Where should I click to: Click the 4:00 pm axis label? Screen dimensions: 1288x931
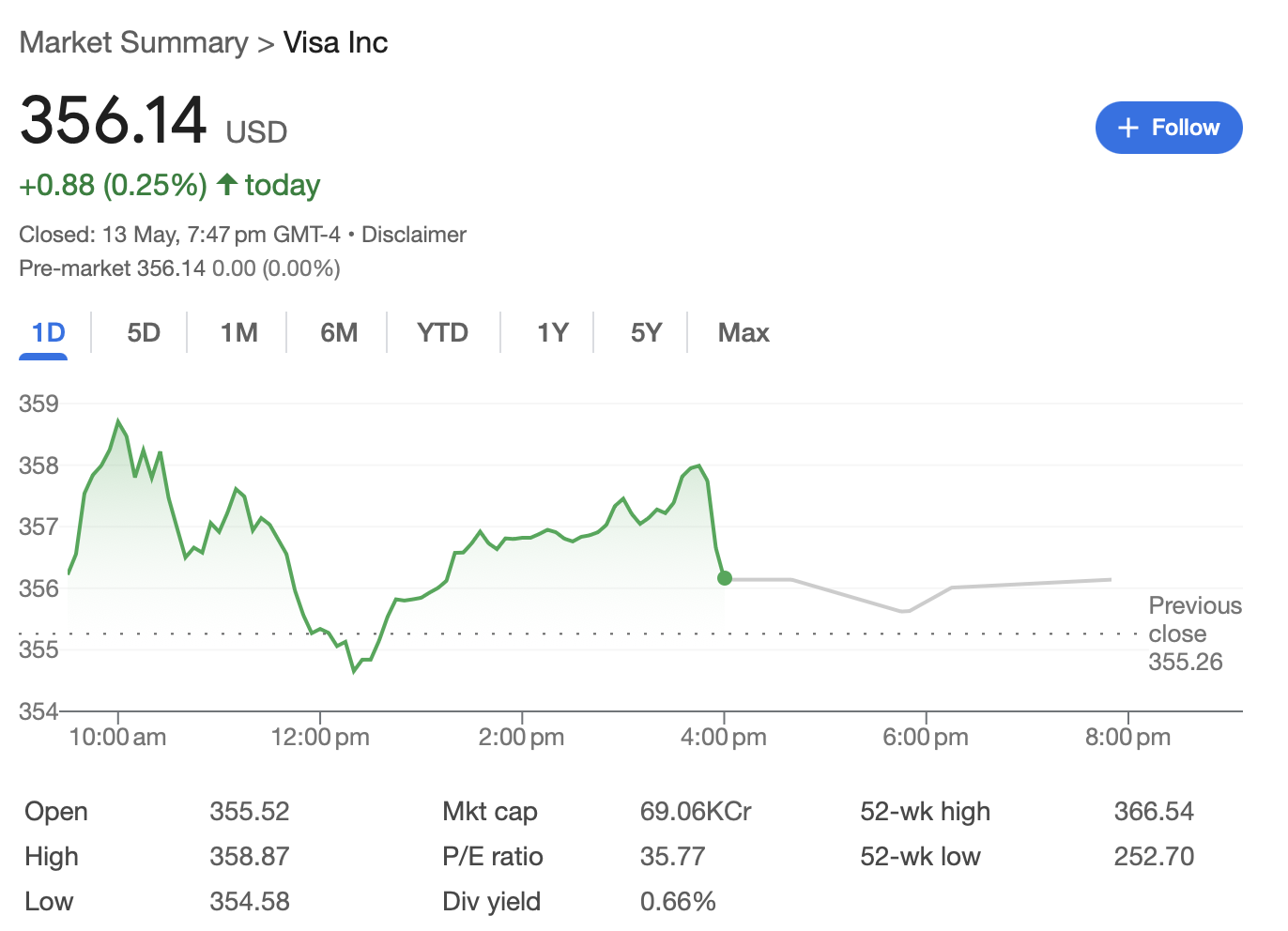pos(723,737)
